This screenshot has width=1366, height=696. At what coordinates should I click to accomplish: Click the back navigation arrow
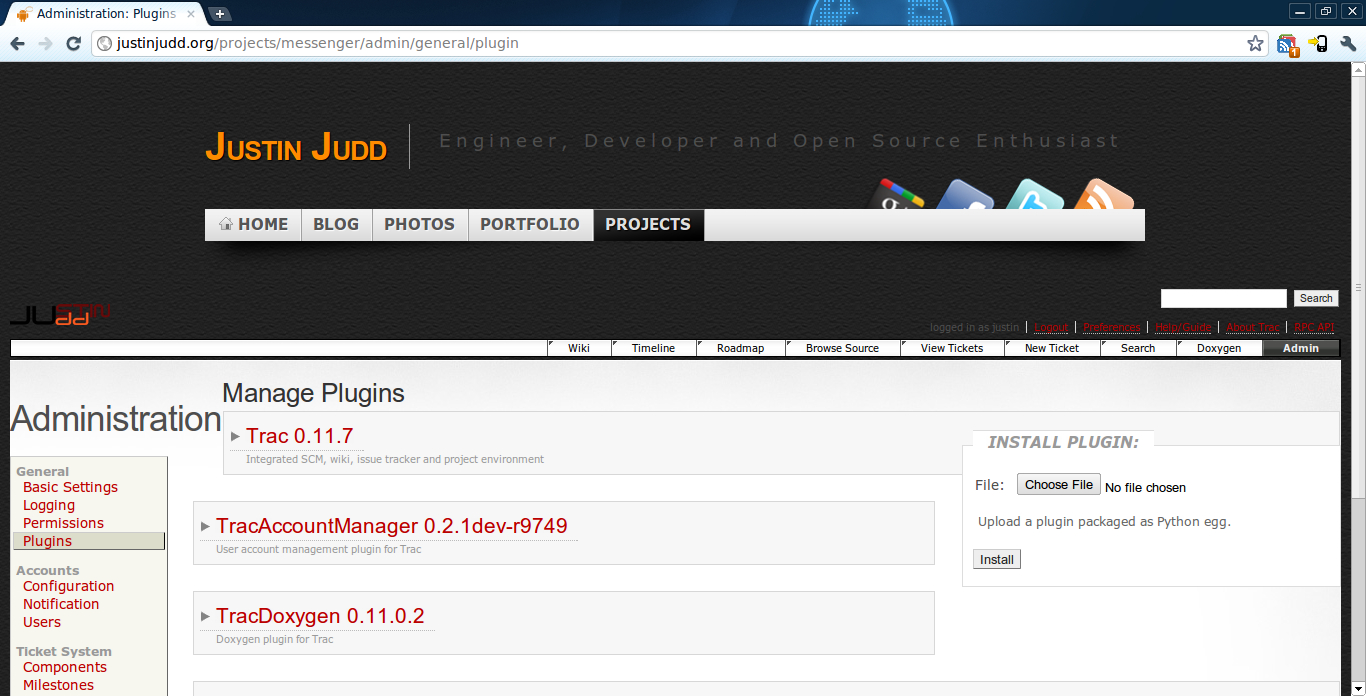[x=17, y=43]
